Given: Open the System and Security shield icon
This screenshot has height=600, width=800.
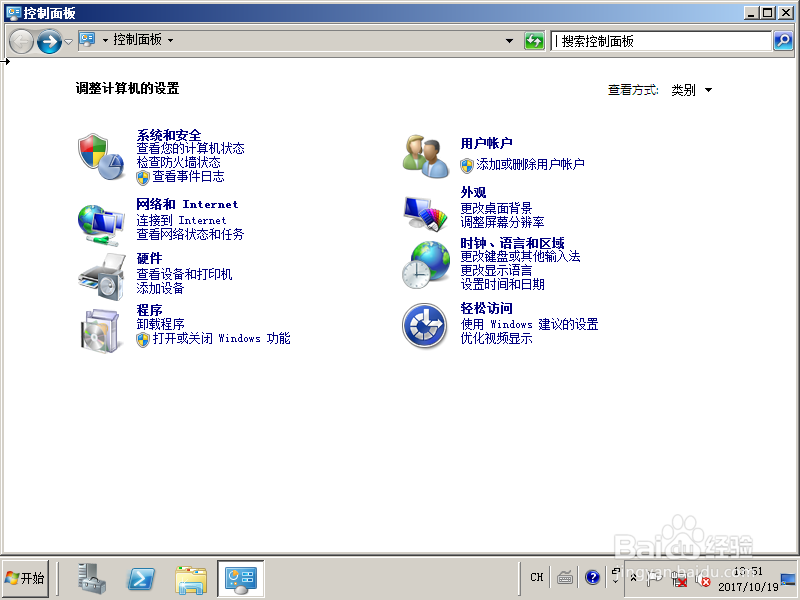Looking at the screenshot, I should [x=101, y=156].
